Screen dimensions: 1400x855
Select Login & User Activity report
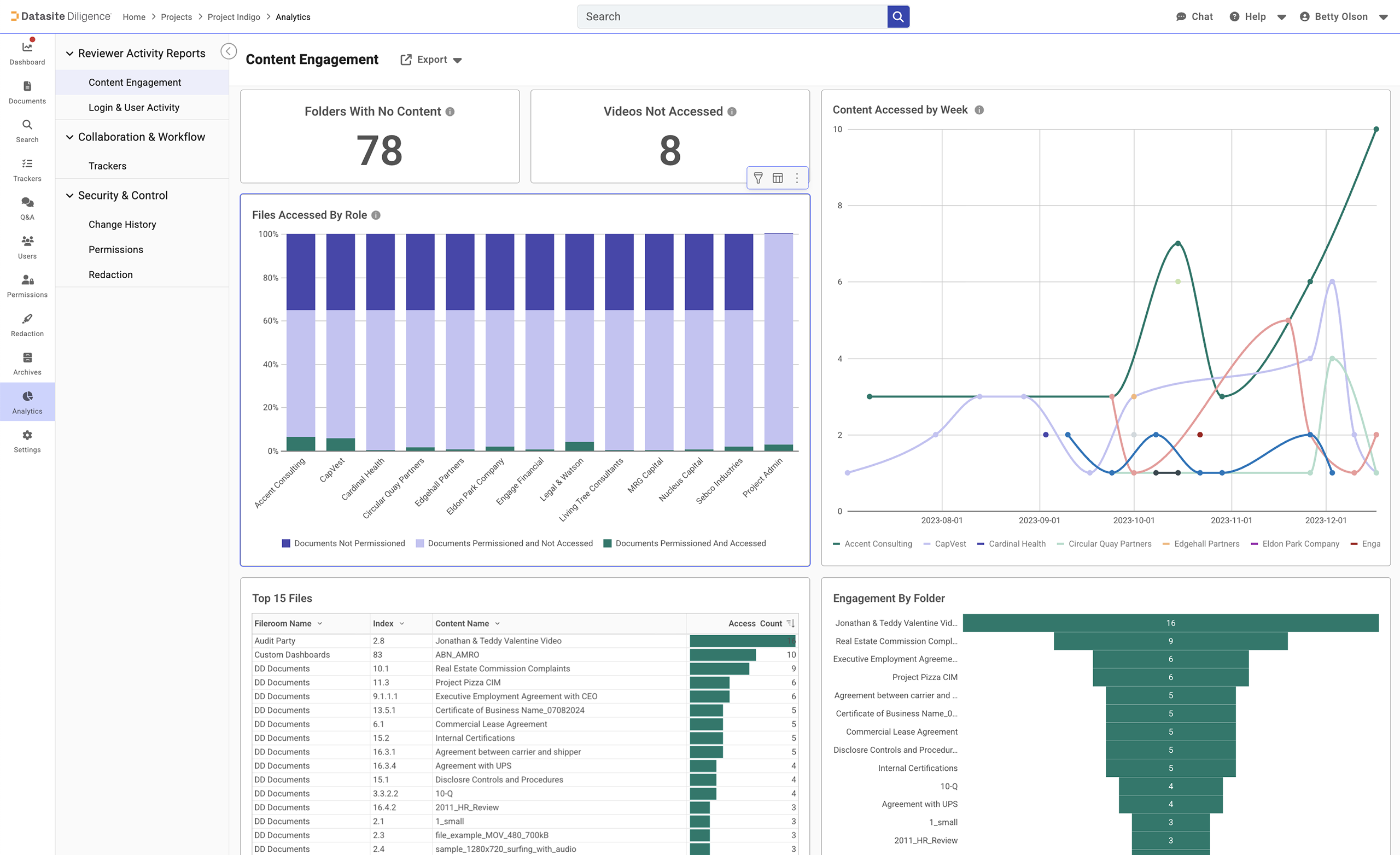tap(133, 107)
